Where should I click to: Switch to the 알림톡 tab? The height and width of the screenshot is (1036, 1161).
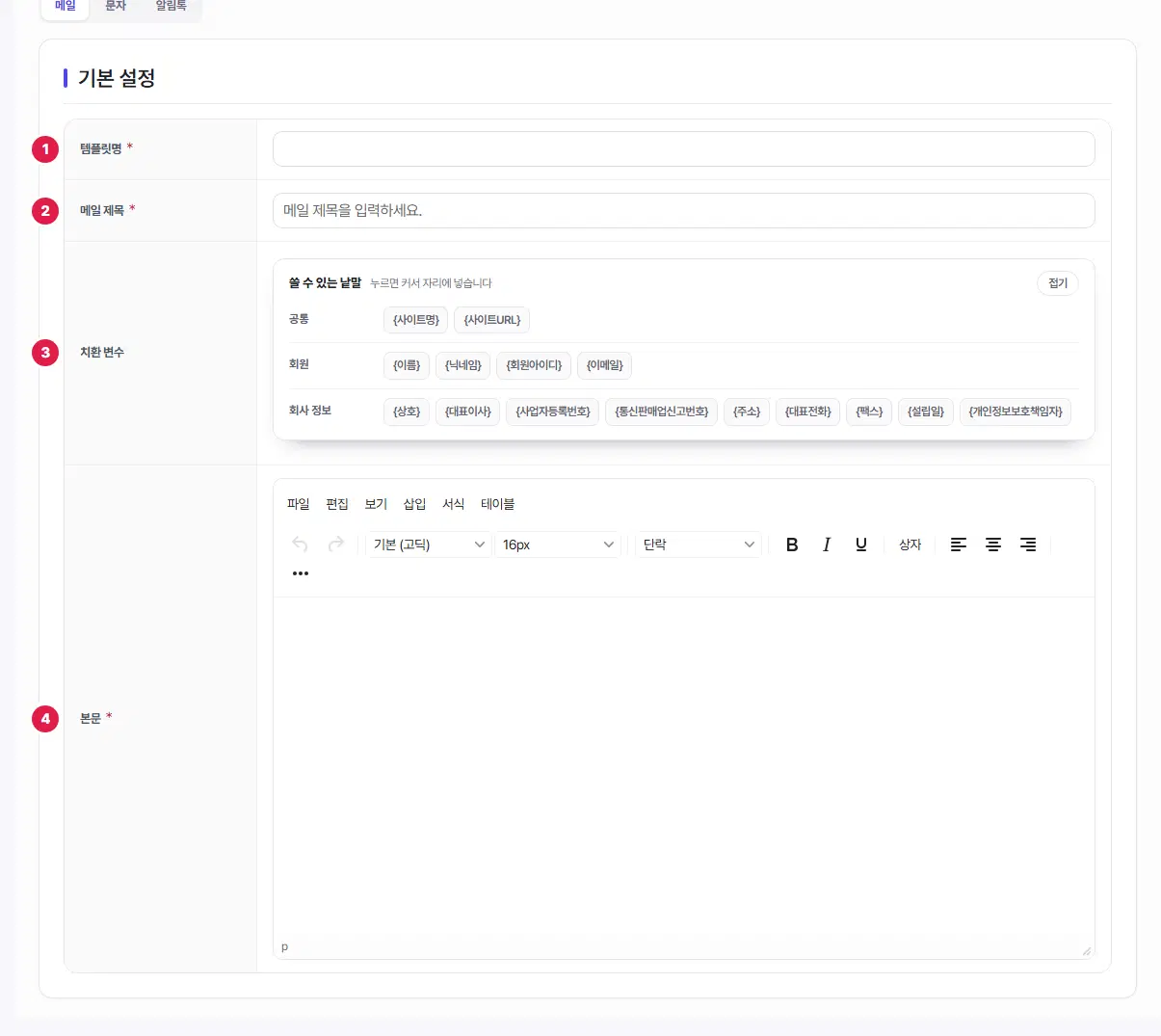coord(171,6)
